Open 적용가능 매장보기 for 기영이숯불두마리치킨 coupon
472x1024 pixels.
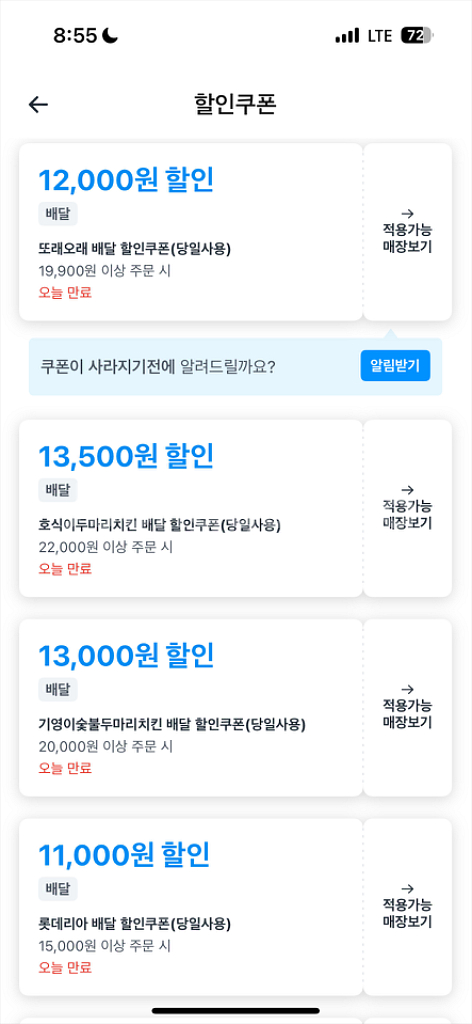click(x=407, y=708)
